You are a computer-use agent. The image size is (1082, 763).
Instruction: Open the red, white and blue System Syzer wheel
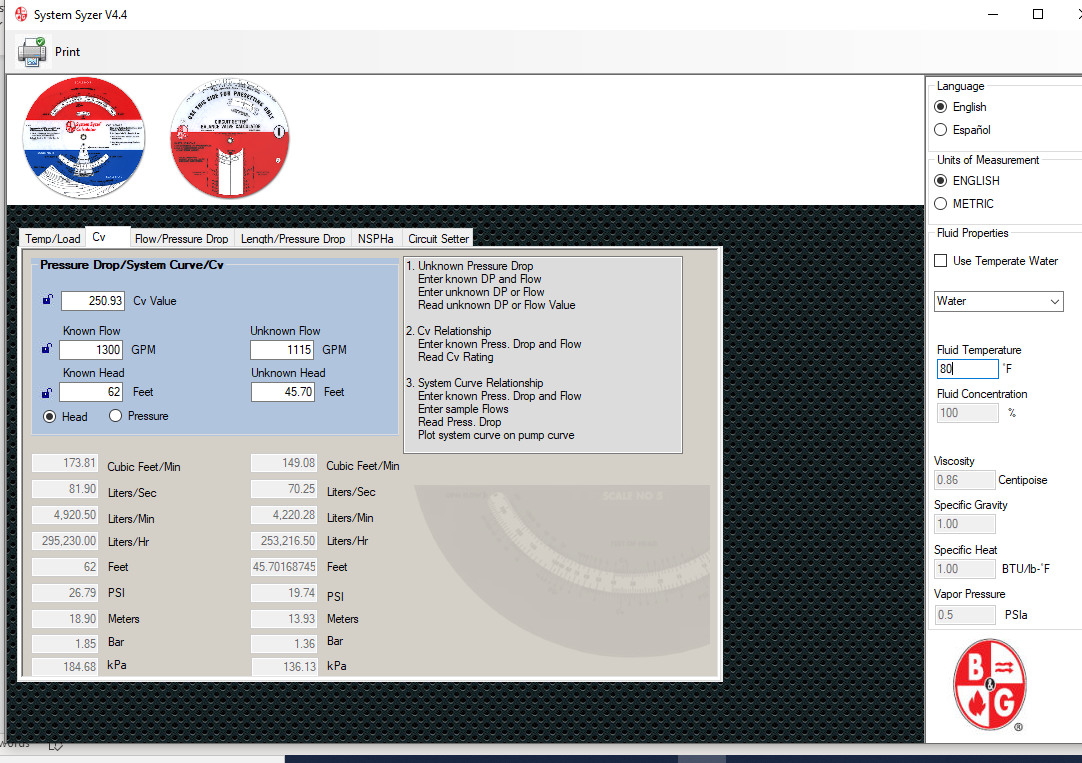click(x=84, y=138)
